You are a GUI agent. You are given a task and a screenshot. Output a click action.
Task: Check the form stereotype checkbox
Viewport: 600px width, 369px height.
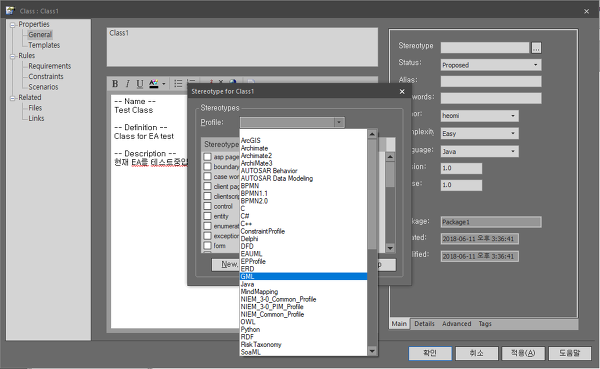[207, 245]
